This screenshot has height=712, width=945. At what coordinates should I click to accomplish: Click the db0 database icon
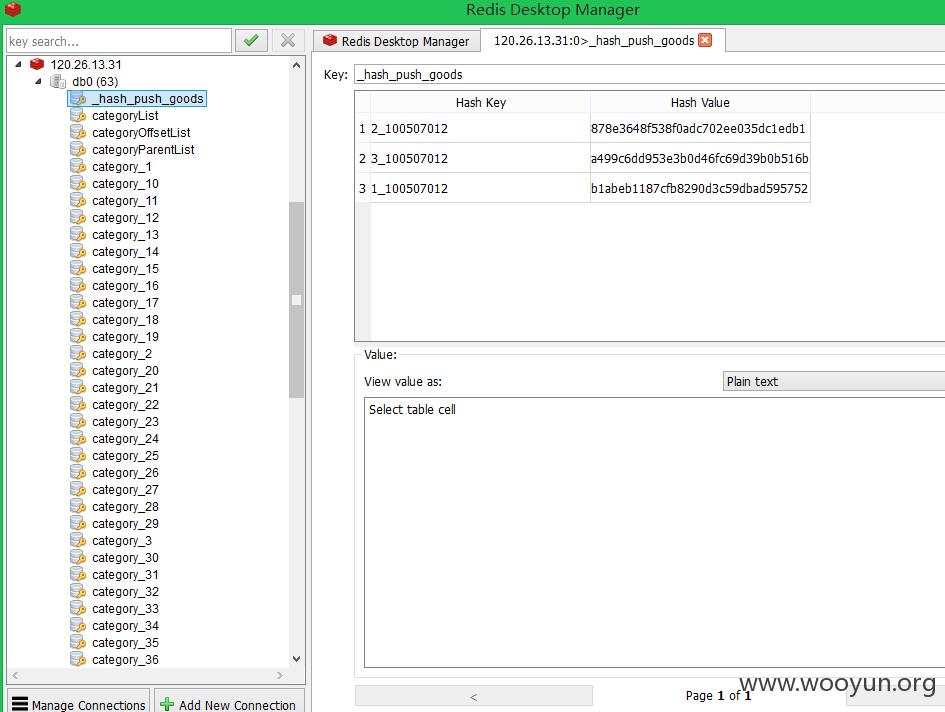[x=58, y=81]
